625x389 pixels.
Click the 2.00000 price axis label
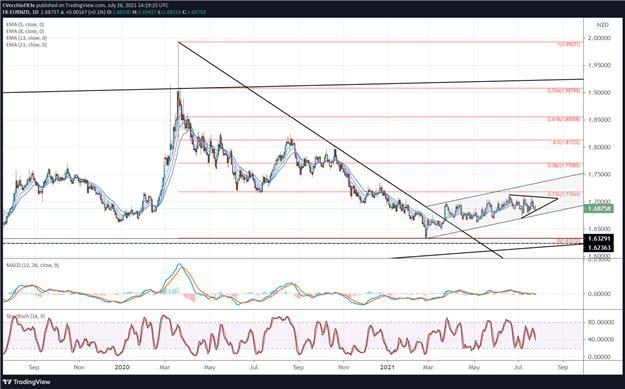600,38
